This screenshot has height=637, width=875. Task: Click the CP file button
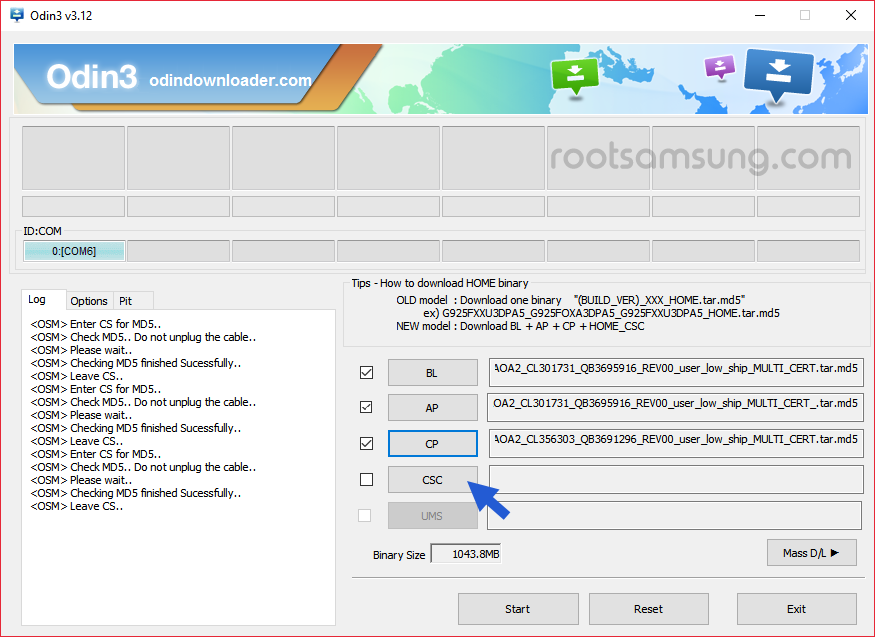point(432,443)
